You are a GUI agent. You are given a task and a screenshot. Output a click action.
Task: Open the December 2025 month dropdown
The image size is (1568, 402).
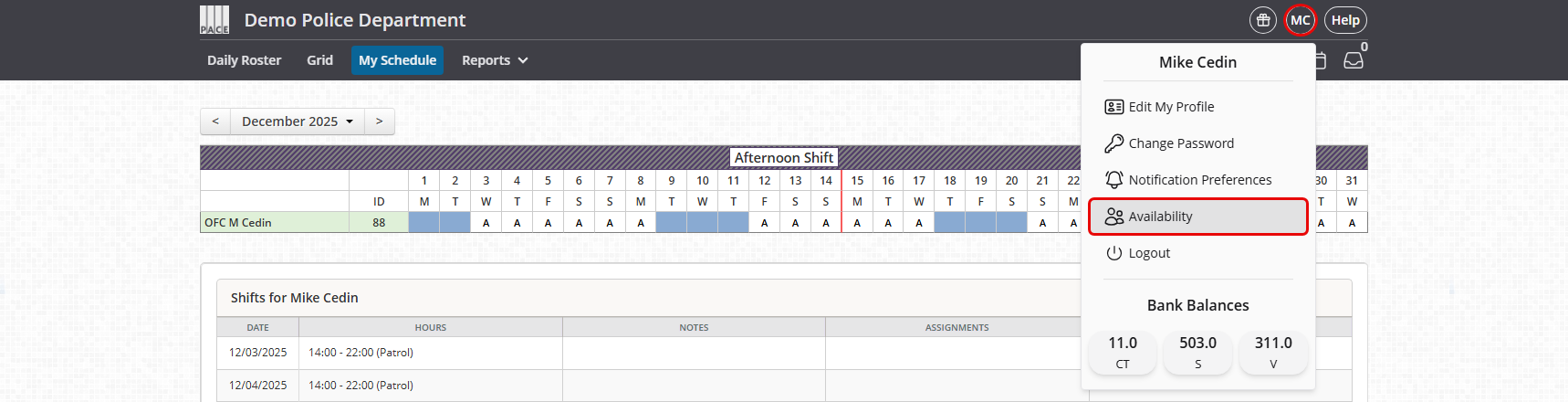[x=297, y=122]
